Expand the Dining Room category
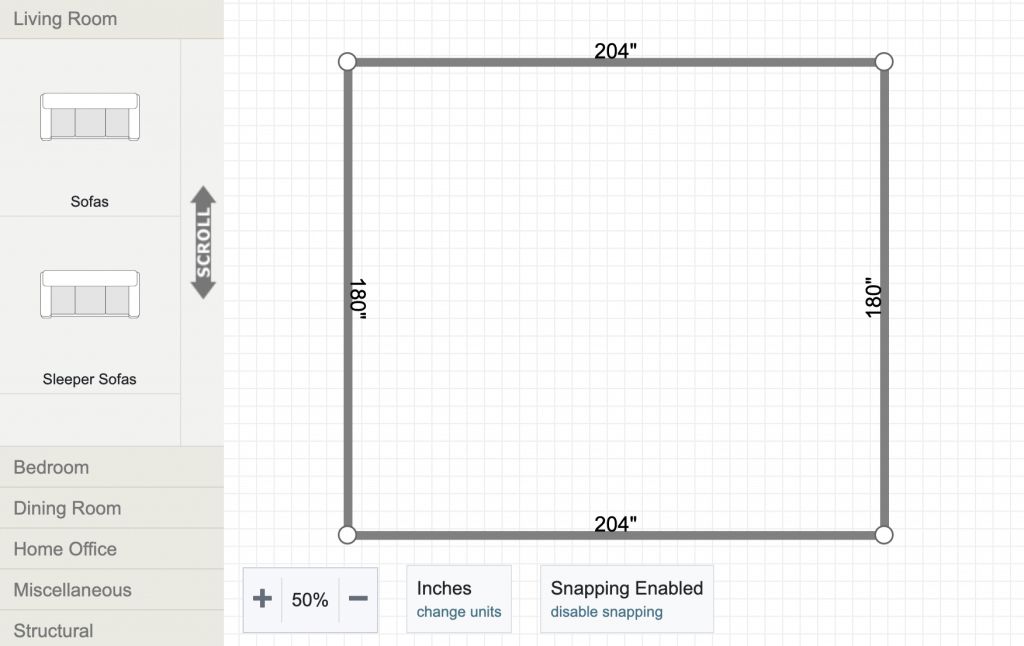This screenshot has width=1024, height=646. coord(67,508)
